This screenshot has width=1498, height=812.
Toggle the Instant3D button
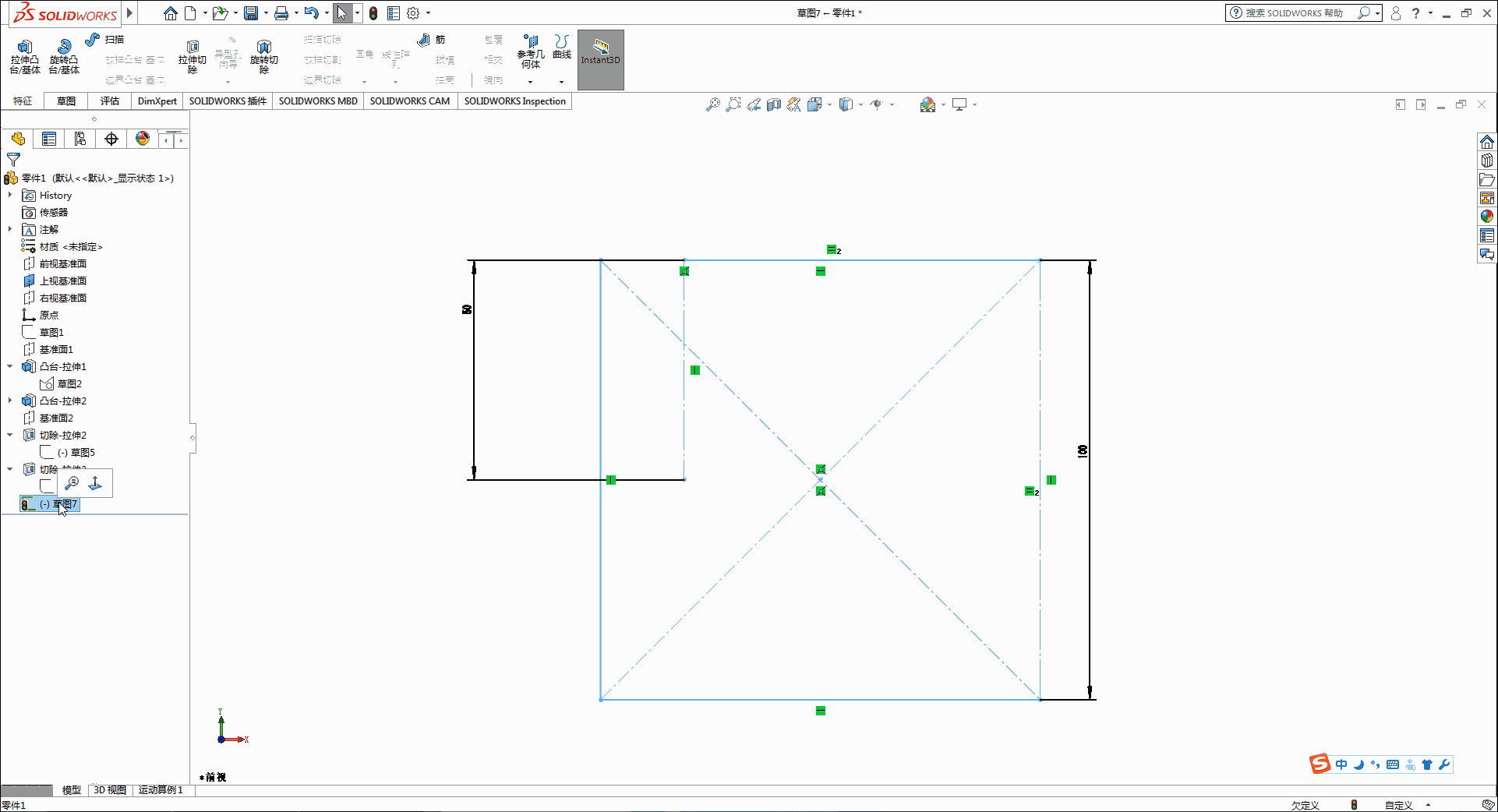pos(600,60)
